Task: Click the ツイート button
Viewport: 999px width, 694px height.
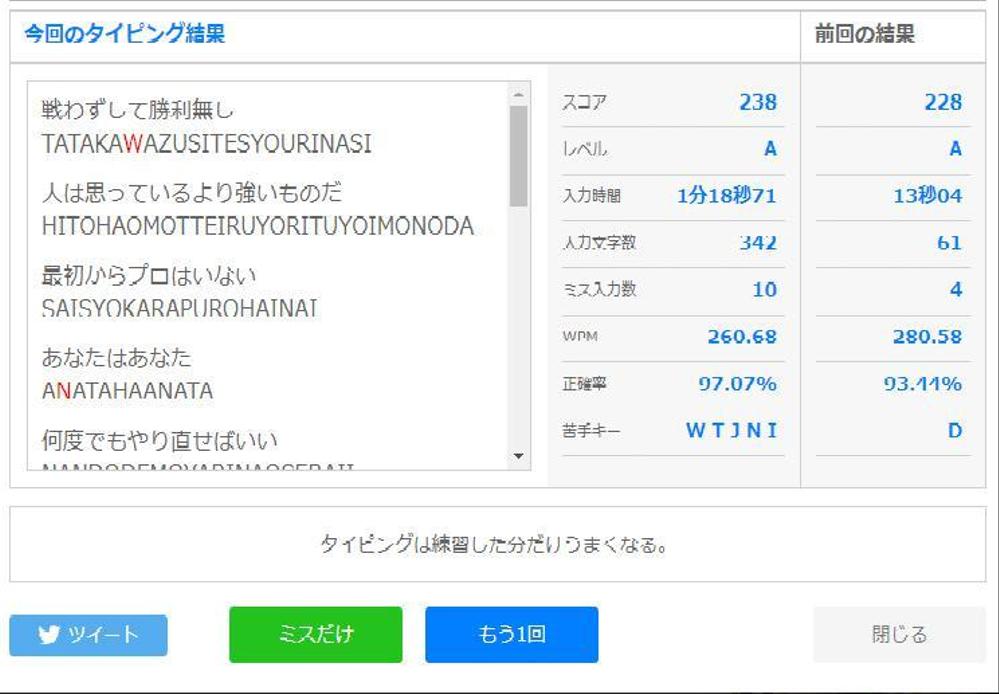Action: pyautogui.click(x=89, y=635)
